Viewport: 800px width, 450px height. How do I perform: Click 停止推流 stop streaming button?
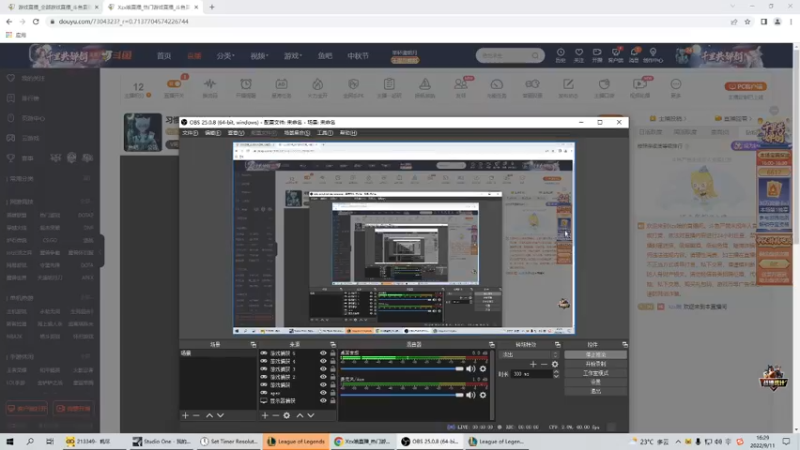595,355
